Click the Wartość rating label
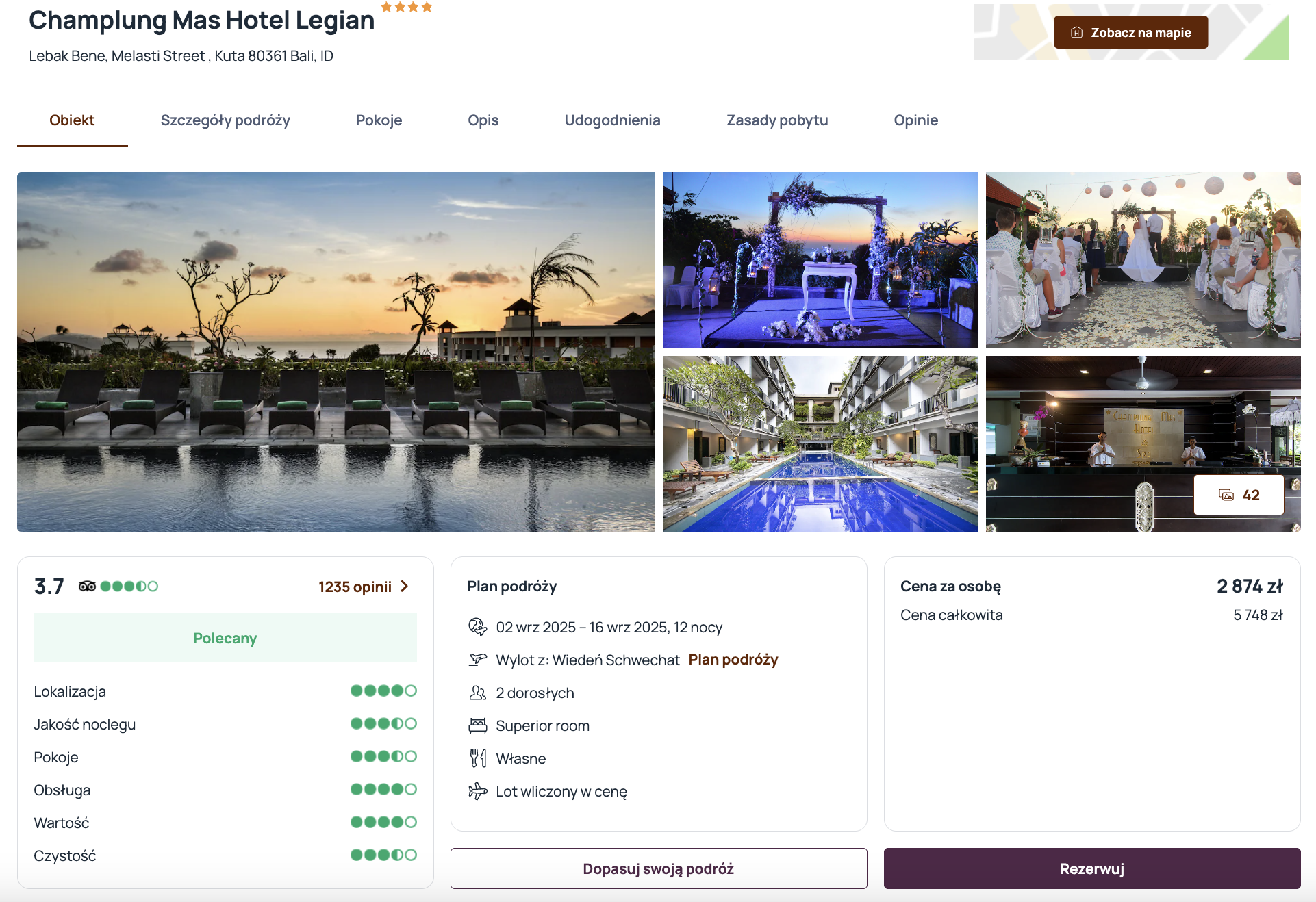Viewport: 1316px width, 902px height. pyautogui.click(x=61, y=823)
